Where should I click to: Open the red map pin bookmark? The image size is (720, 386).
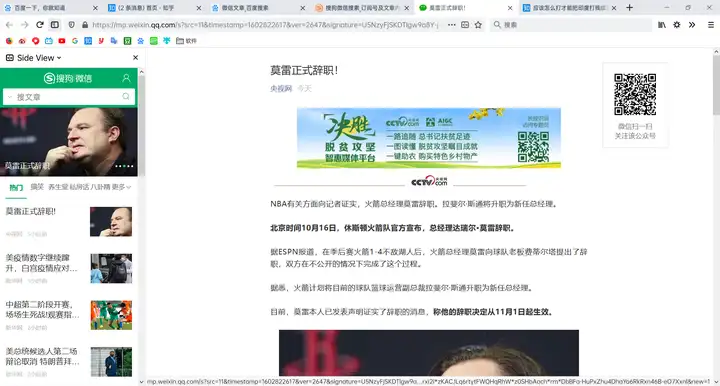coord(35,41)
